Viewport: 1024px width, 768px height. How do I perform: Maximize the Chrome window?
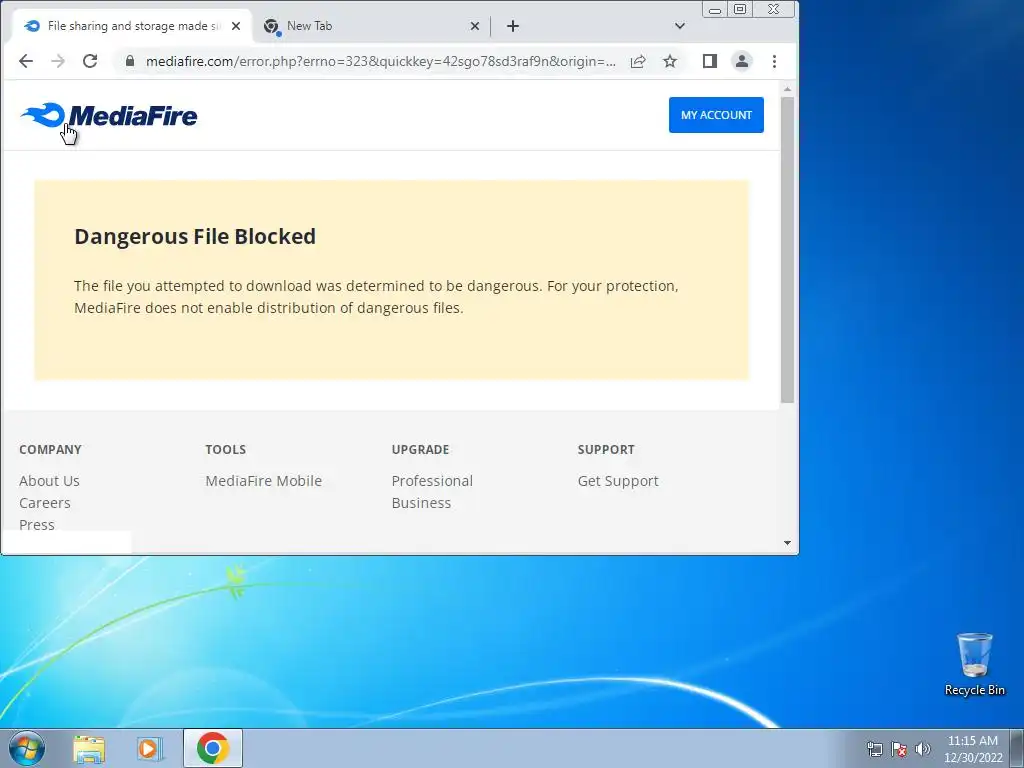740,9
